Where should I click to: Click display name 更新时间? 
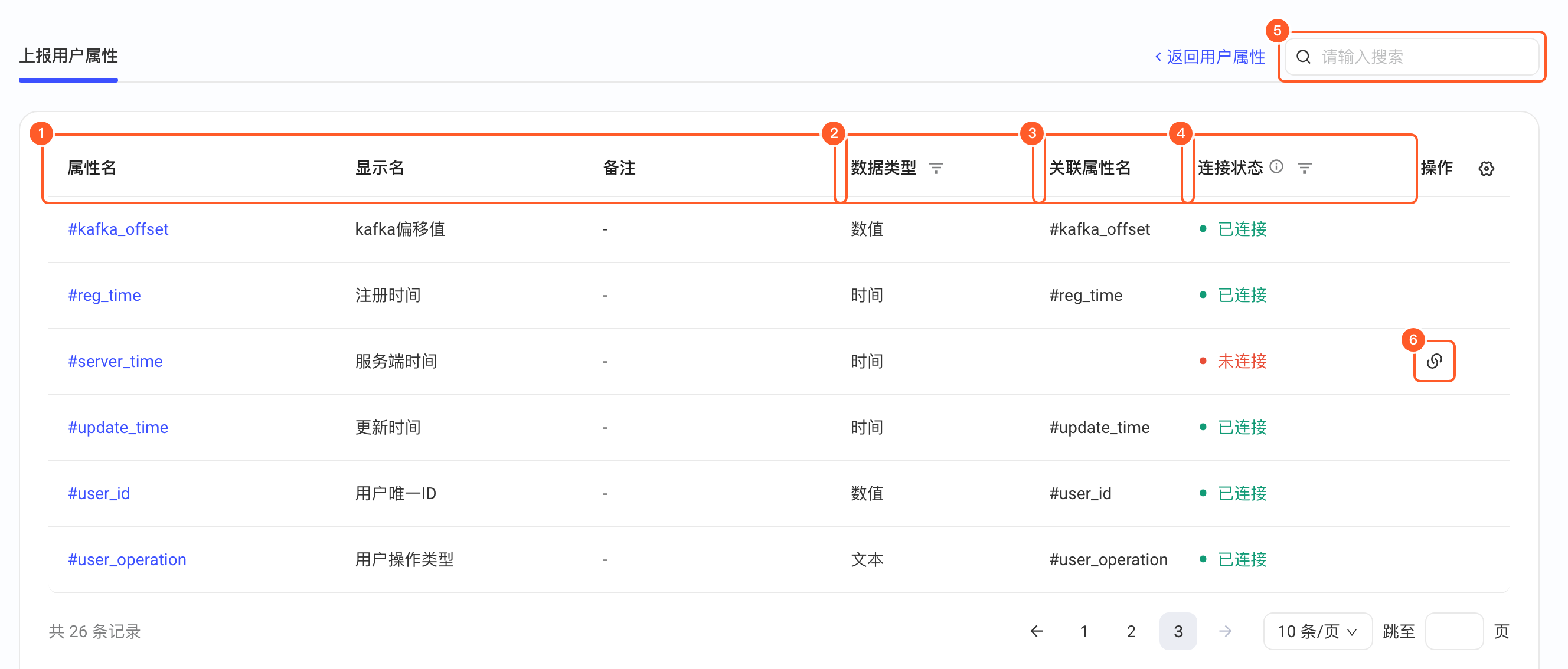(388, 428)
